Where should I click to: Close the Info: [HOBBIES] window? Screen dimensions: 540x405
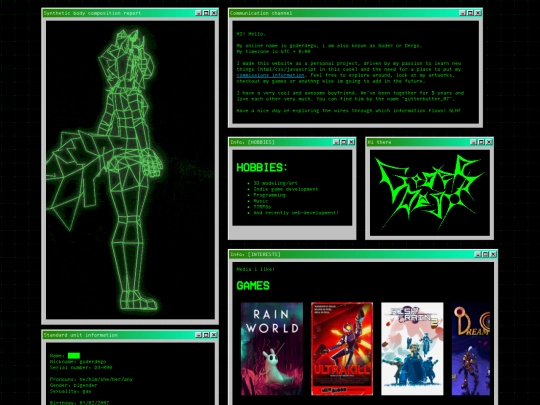point(351,142)
